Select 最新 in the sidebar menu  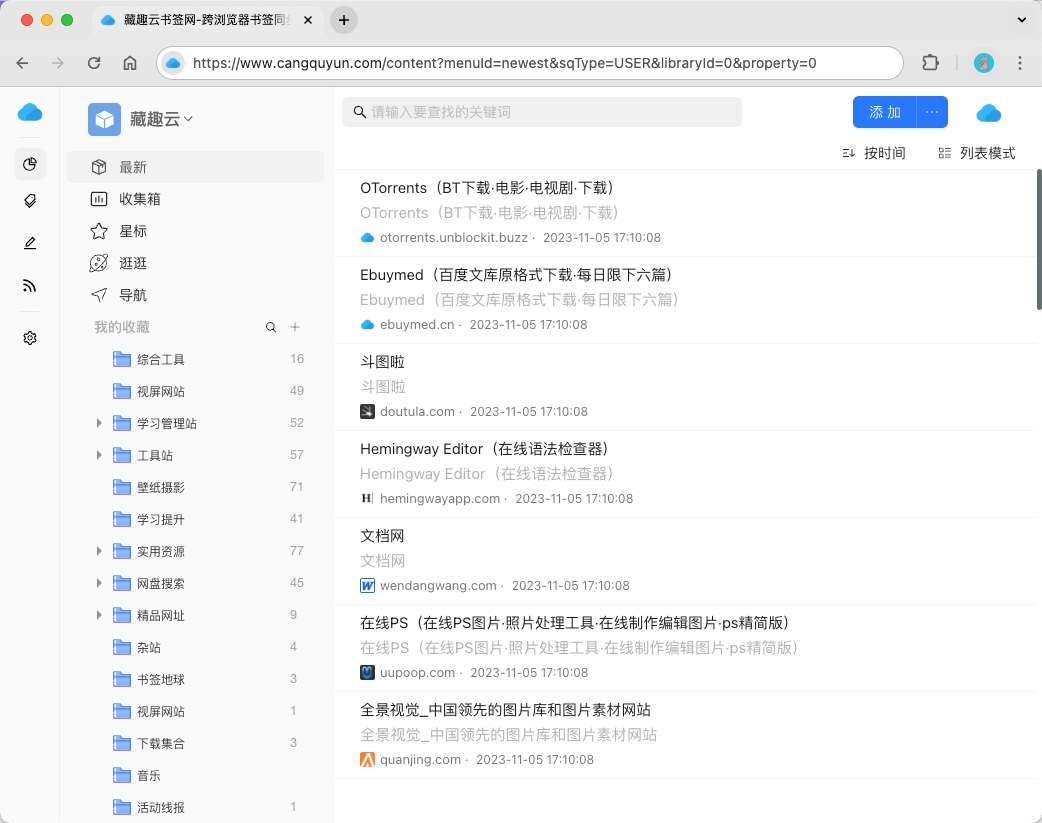point(195,167)
